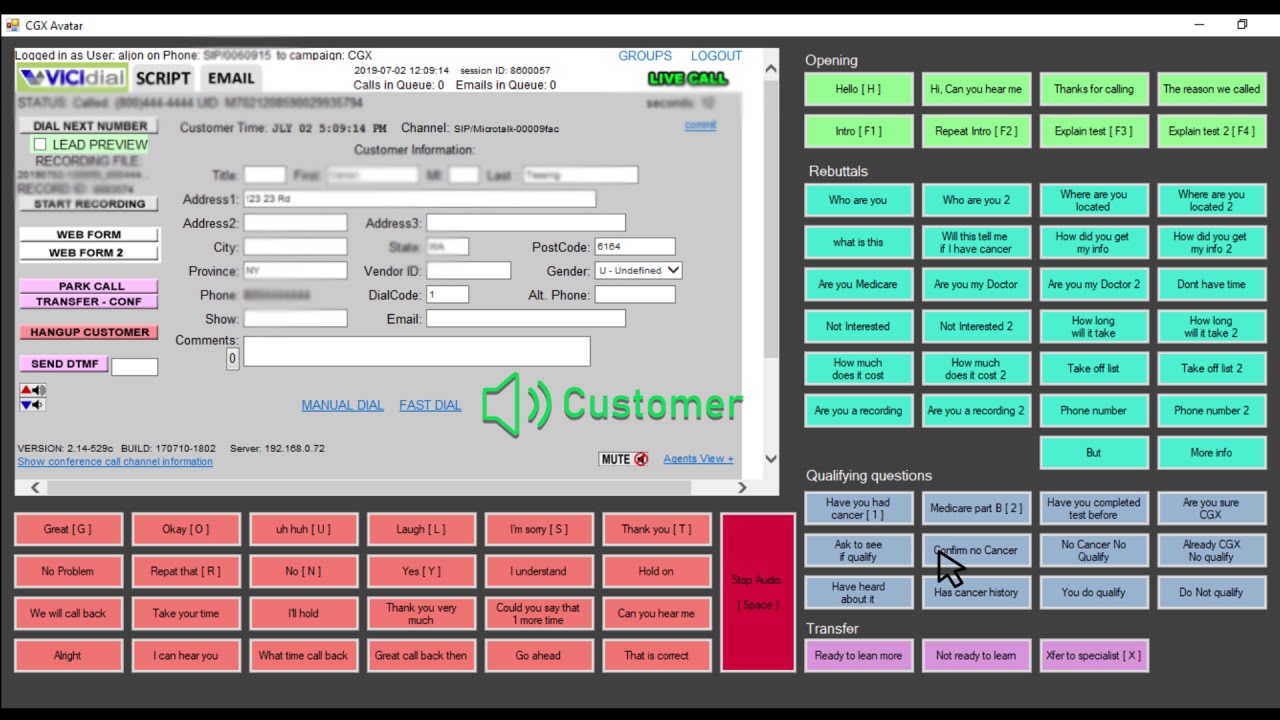The width and height of the screenshot is (1280, 720).
Task: Click the volume up speaker icon
Action: pyautogui.click(x=33, y=390)
